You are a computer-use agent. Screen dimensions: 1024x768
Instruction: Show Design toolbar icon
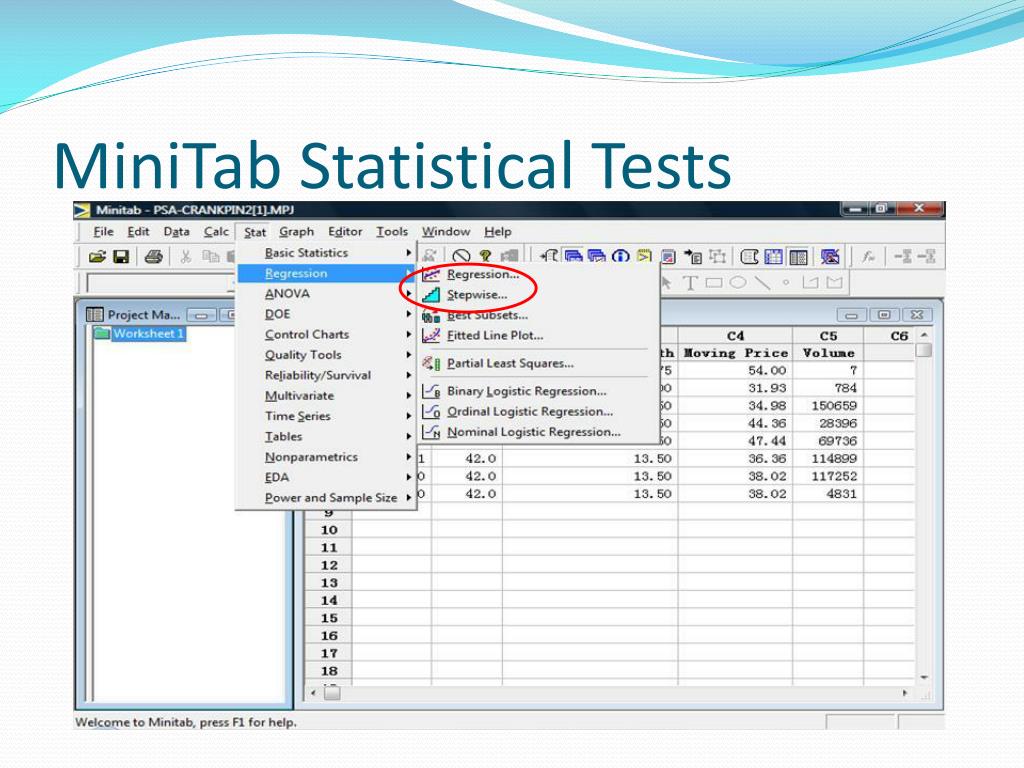pyautogui.click(x=717, y=256)
